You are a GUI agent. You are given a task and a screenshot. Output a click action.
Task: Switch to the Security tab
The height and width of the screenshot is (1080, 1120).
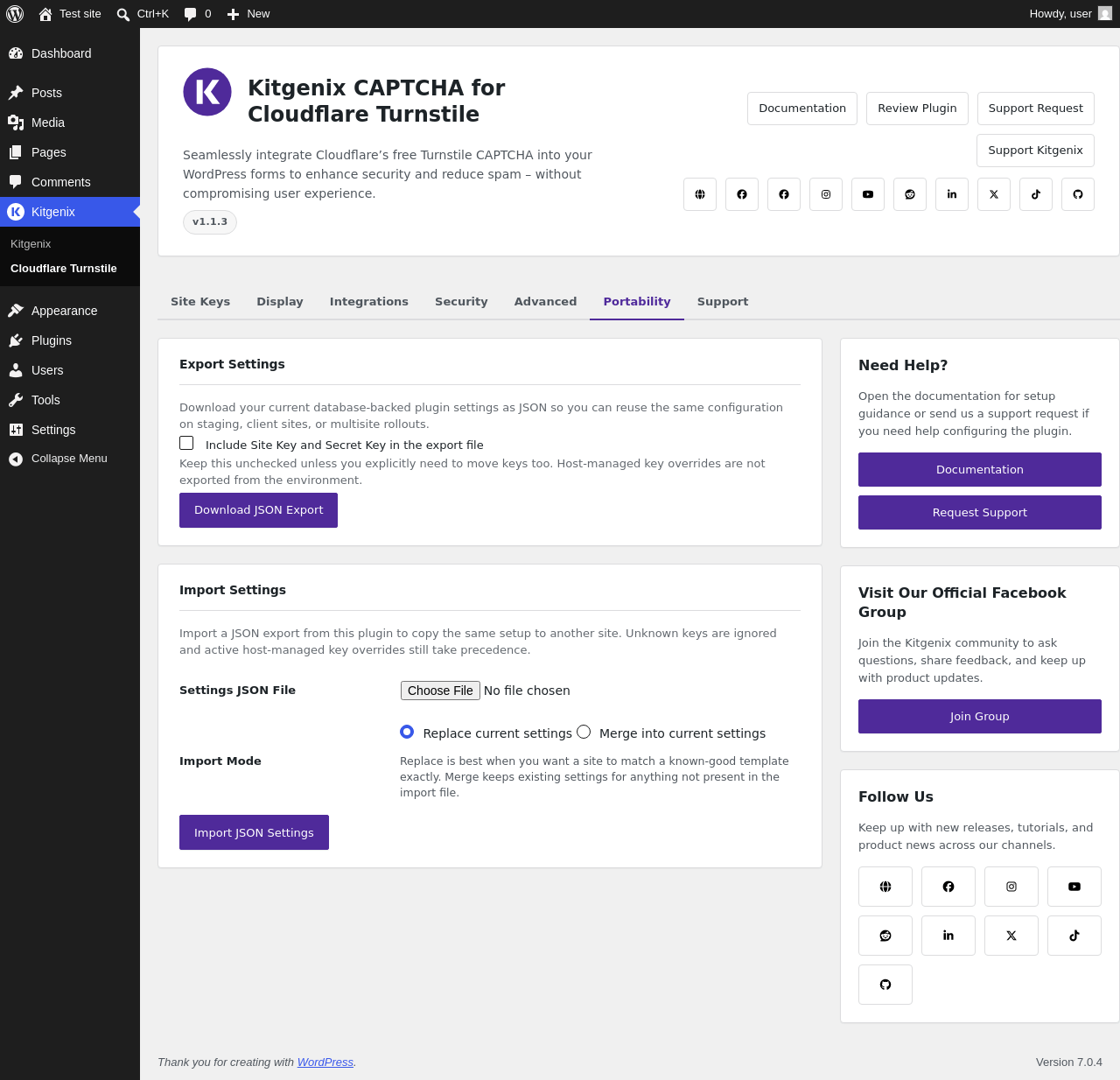click(461, 302)
